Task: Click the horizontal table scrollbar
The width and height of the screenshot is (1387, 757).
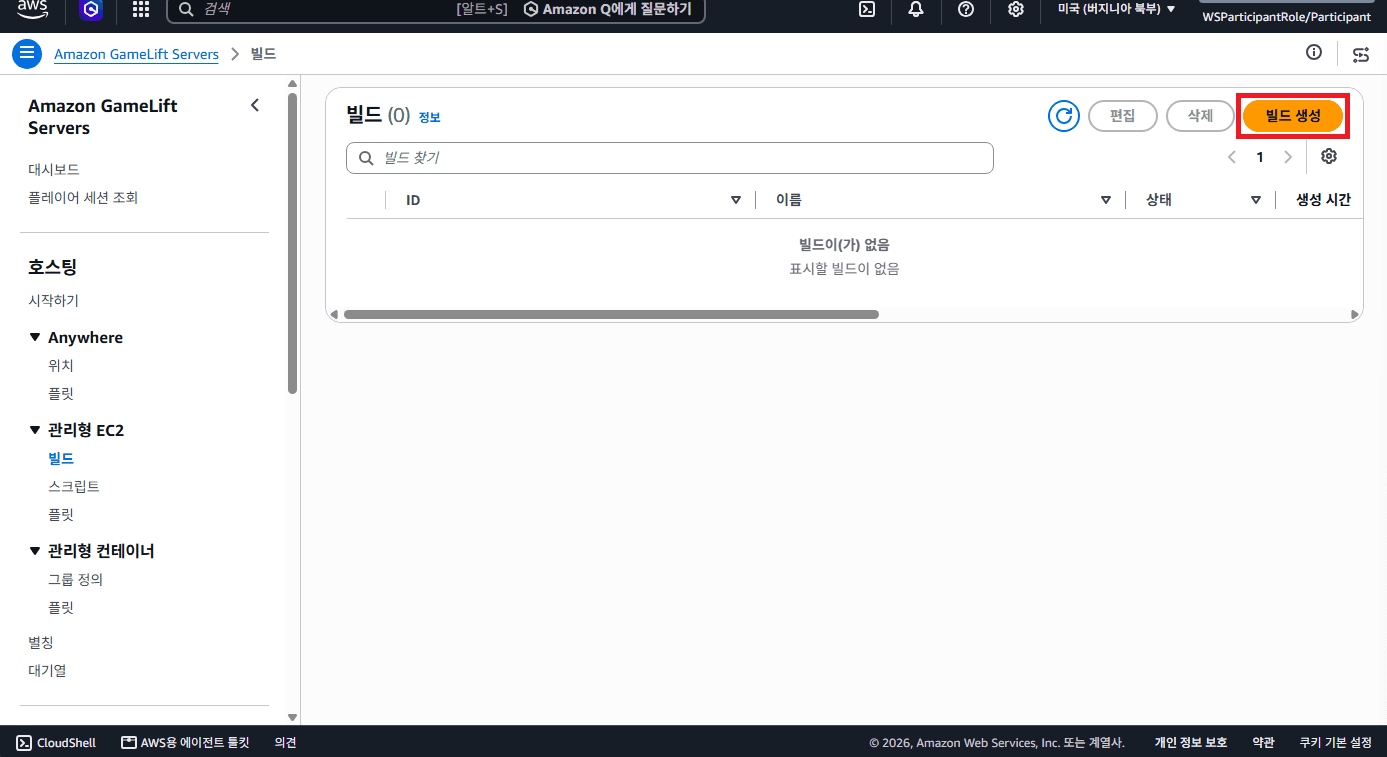Action: pos(611,314)
